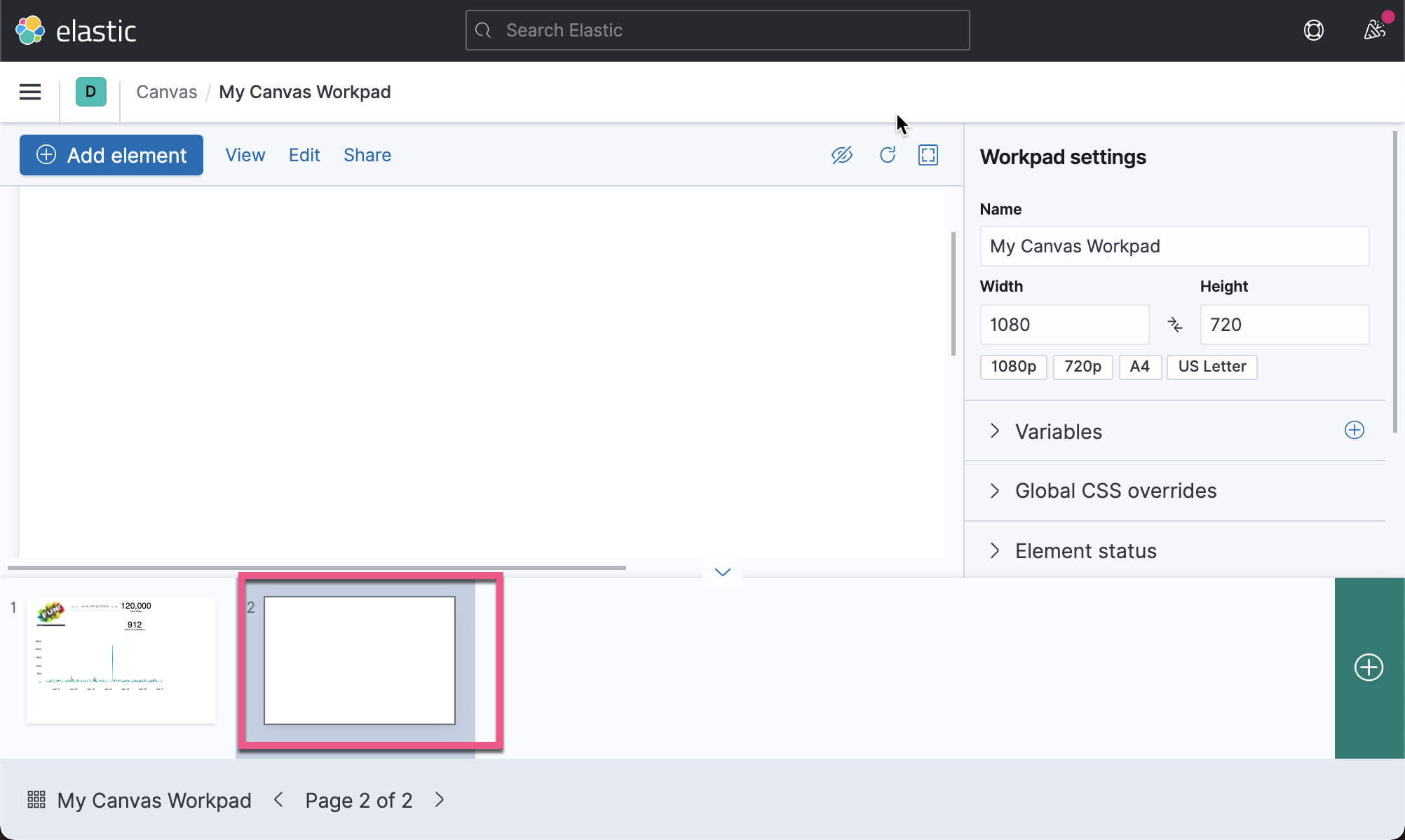1405x840 pixels.
Task: Select page 1 thumbnail
Action: [x=121, y=660]
